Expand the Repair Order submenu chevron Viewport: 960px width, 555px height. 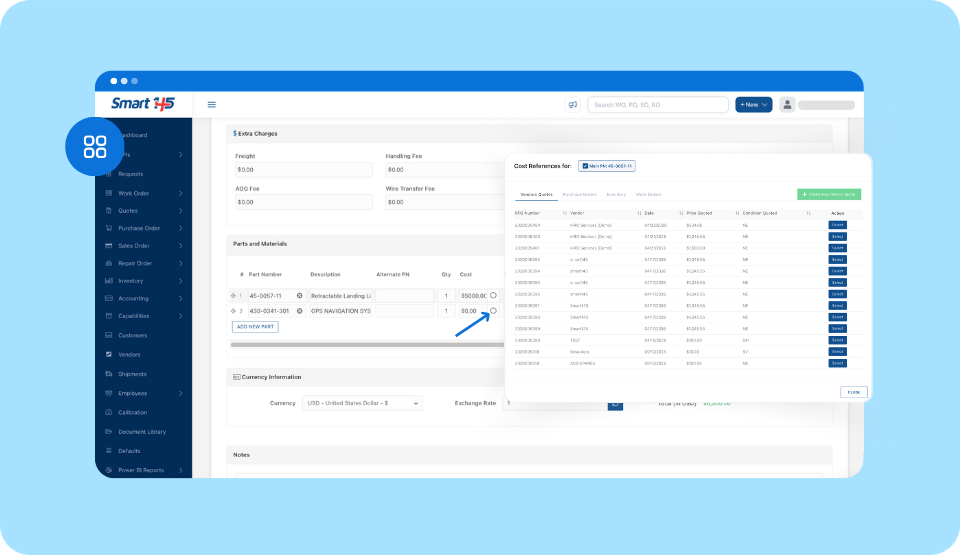tap(181, 263)
